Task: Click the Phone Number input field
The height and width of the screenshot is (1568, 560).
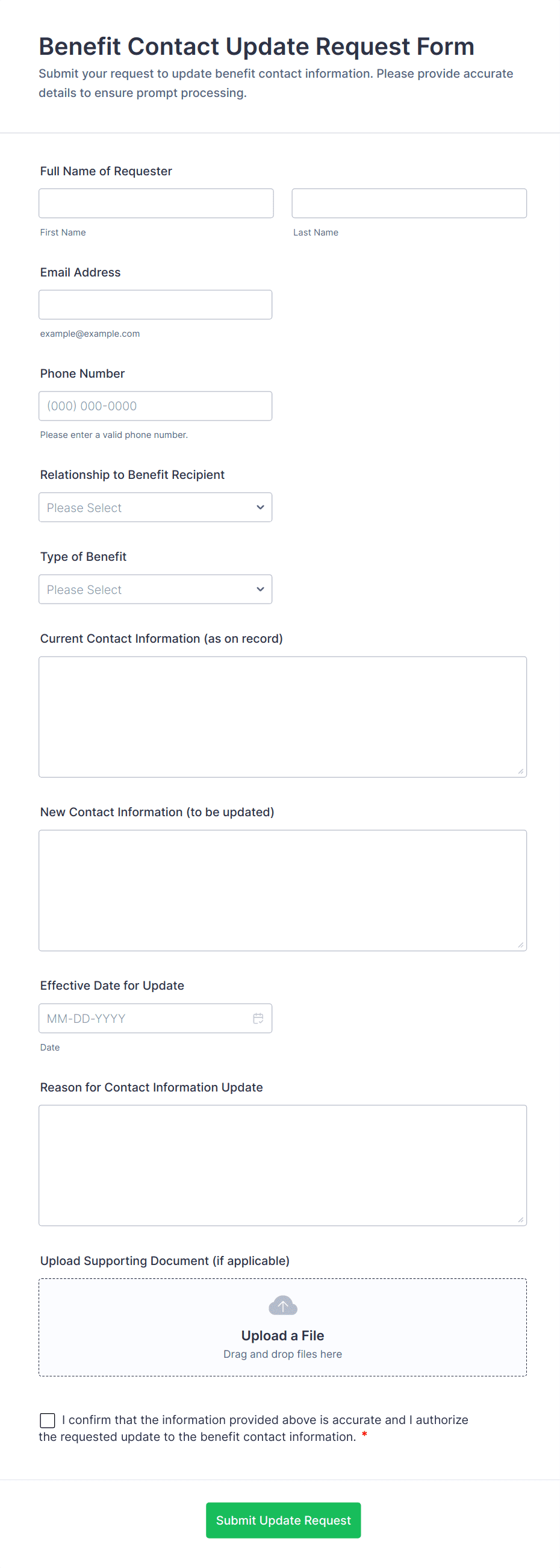Action: pyautogui.click(x=155, y=406)
